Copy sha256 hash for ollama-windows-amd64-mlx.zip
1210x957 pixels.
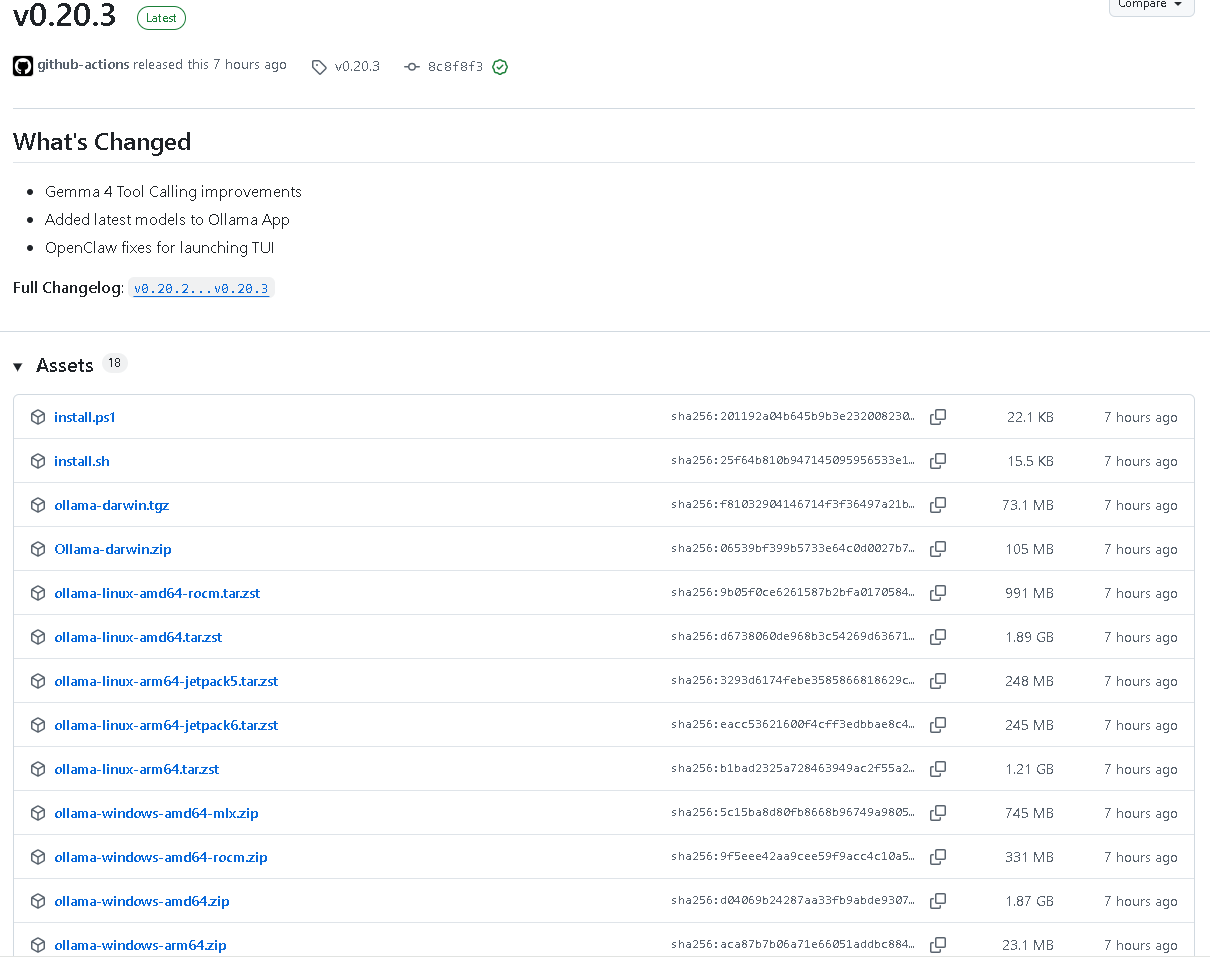938,813
